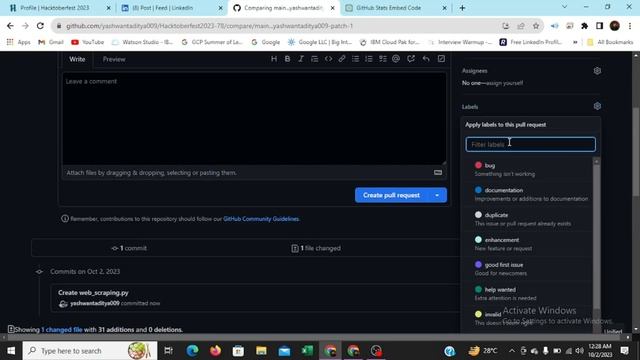Insert a saved reply with arrow icon

coord(426,59)
